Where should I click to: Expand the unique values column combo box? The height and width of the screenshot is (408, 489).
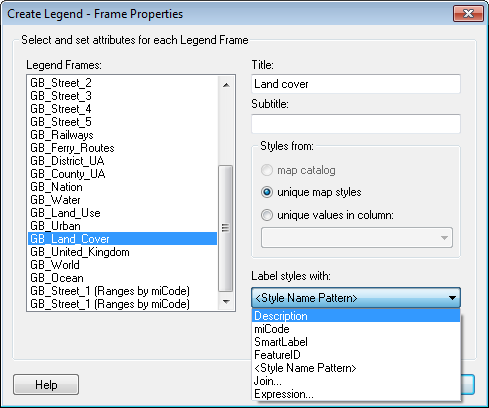(357, 238)
